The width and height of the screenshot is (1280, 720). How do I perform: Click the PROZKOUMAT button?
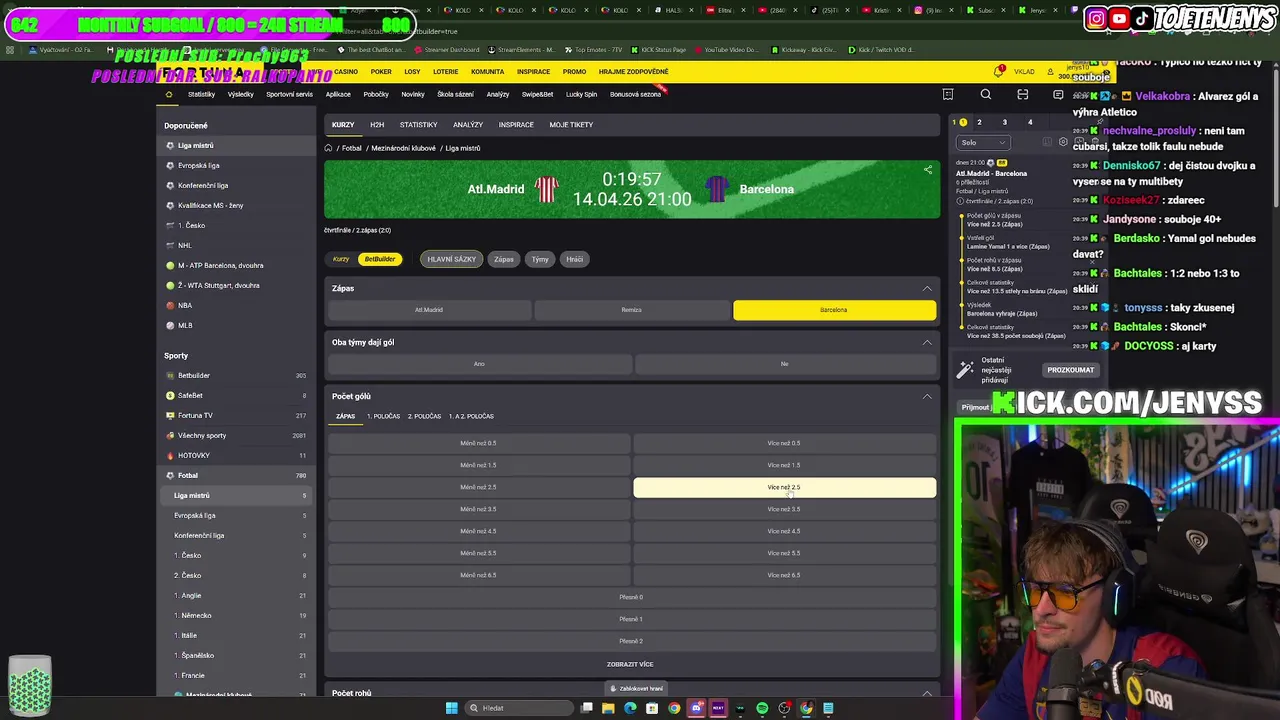pos(1070,370)
